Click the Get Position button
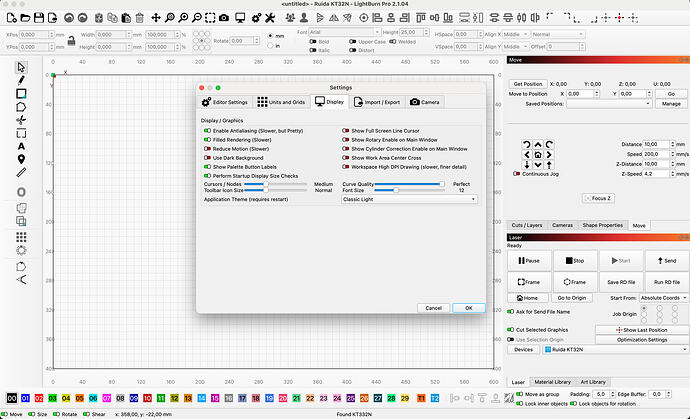This screenshot has height=419, width=690. click(x=528, y=84)
